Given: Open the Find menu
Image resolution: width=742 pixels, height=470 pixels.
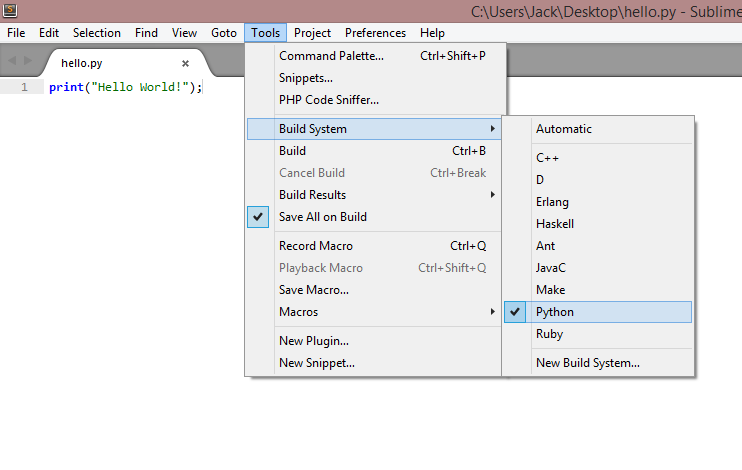Looking at the screenshot, I should 146,33.
